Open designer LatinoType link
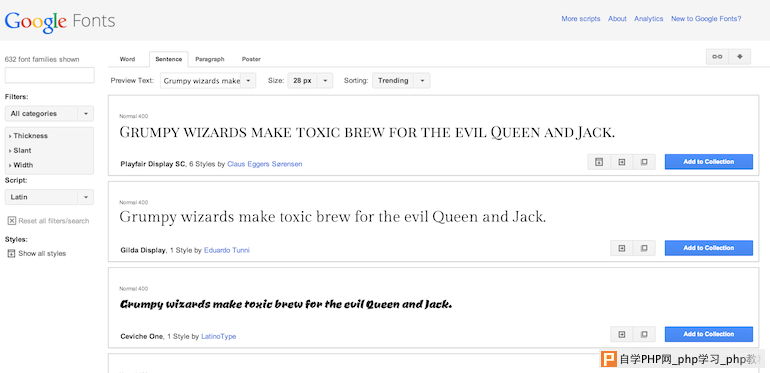Image resolution: width=770 pixels, height=373 pixels. (x=219, y=337)
